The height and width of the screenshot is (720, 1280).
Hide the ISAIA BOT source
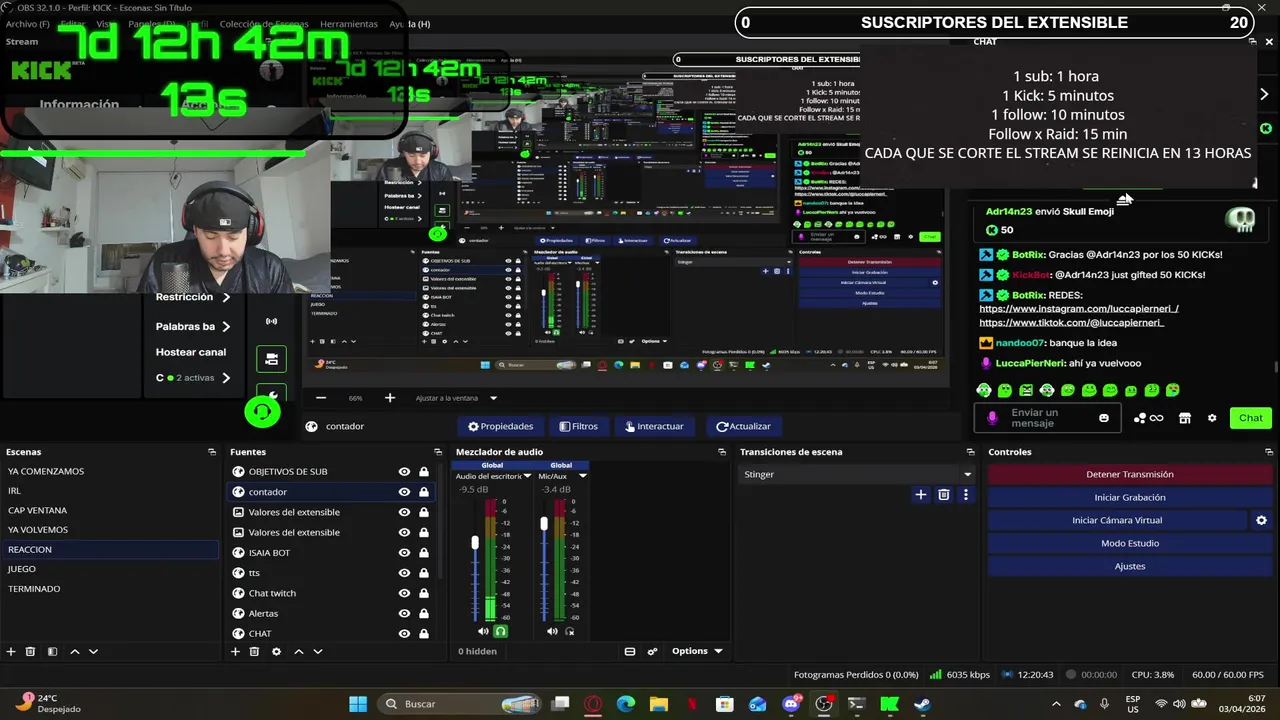pos(404,552)
